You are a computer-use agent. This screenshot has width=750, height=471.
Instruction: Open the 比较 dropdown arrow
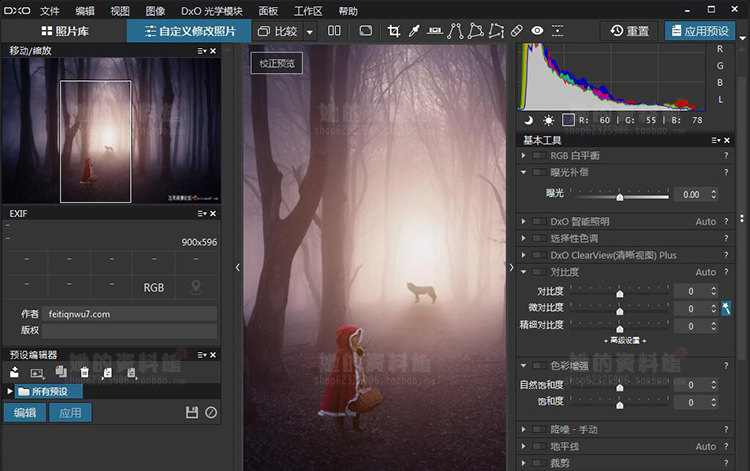tap(310, 31)
